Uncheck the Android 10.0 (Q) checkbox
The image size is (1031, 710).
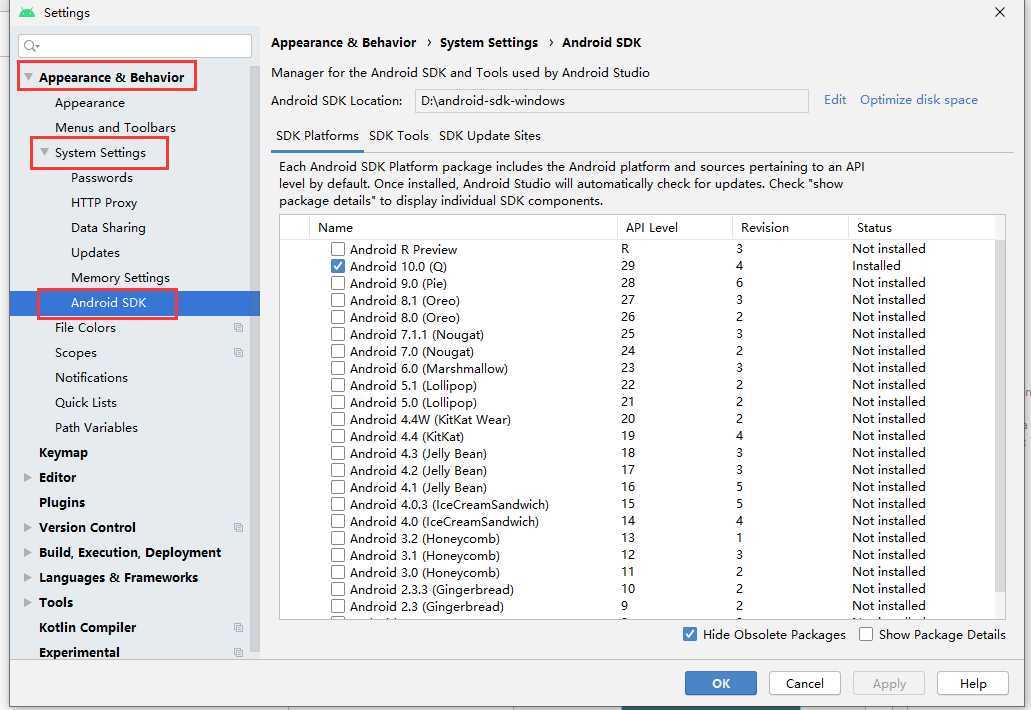coord(338,266)
